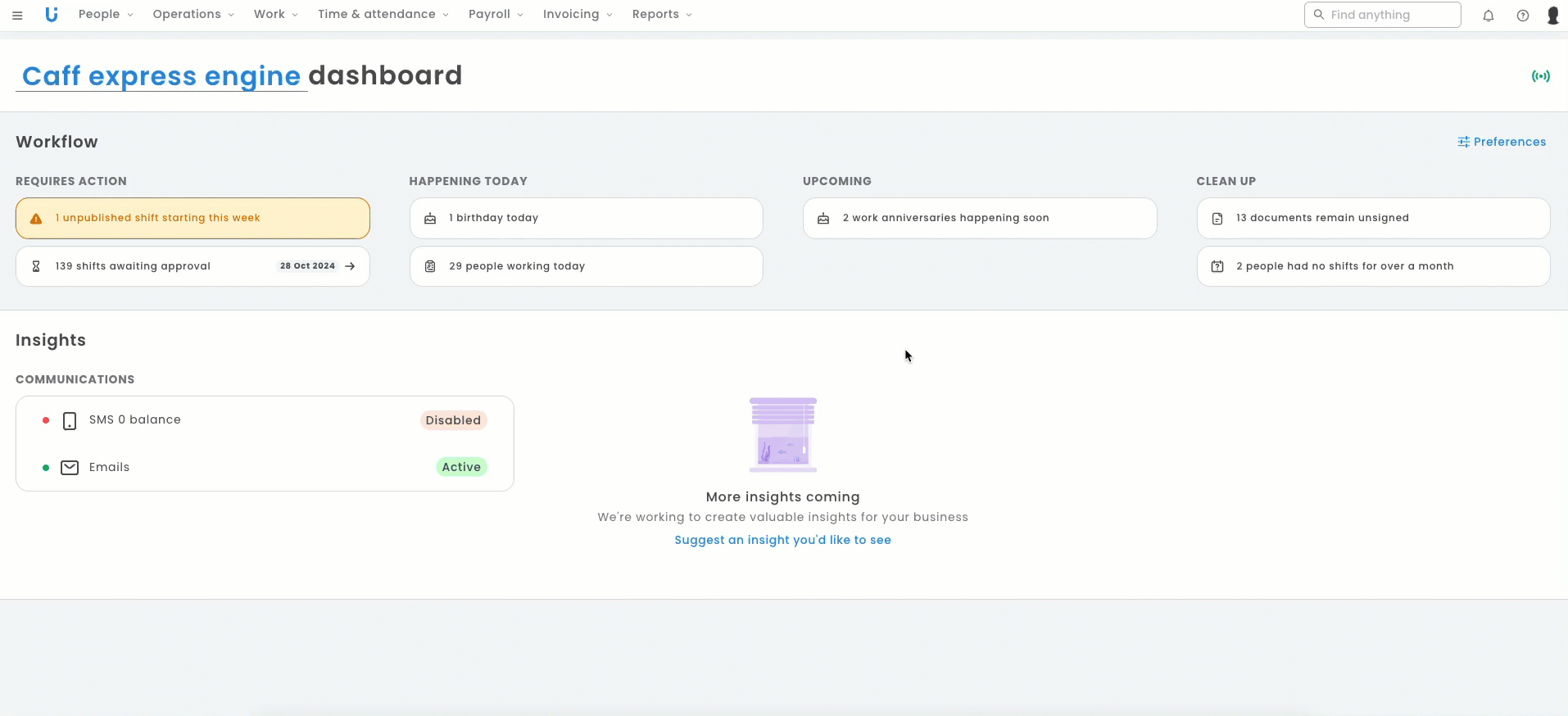Click Suggest an insight you'd like to see

782,540
